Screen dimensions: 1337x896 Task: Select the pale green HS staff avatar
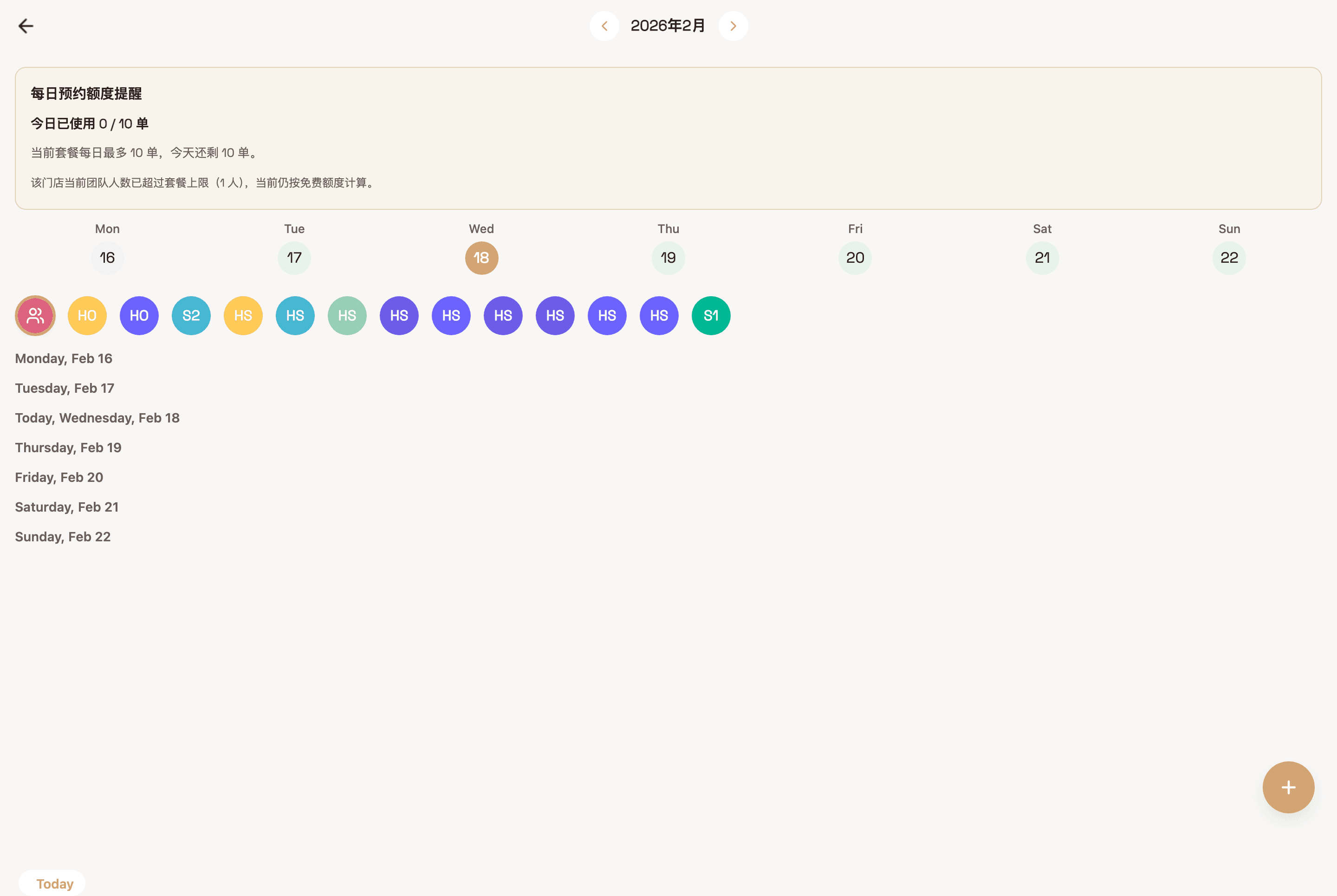point(347,315)
